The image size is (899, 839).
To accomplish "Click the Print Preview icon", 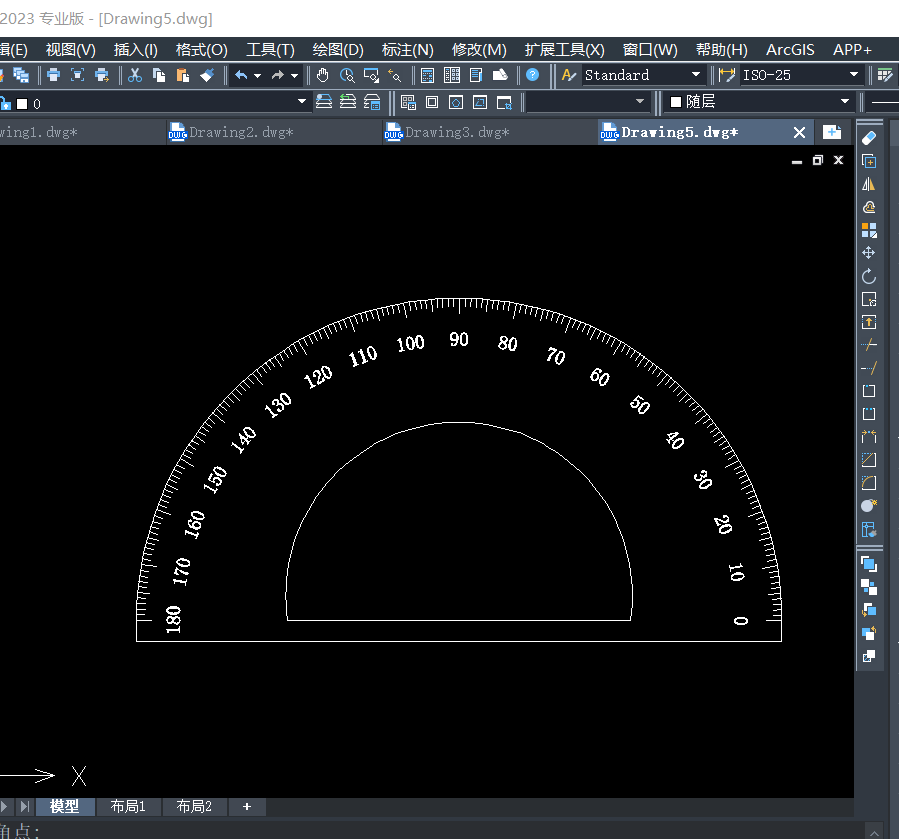I will tap(77, 75).
